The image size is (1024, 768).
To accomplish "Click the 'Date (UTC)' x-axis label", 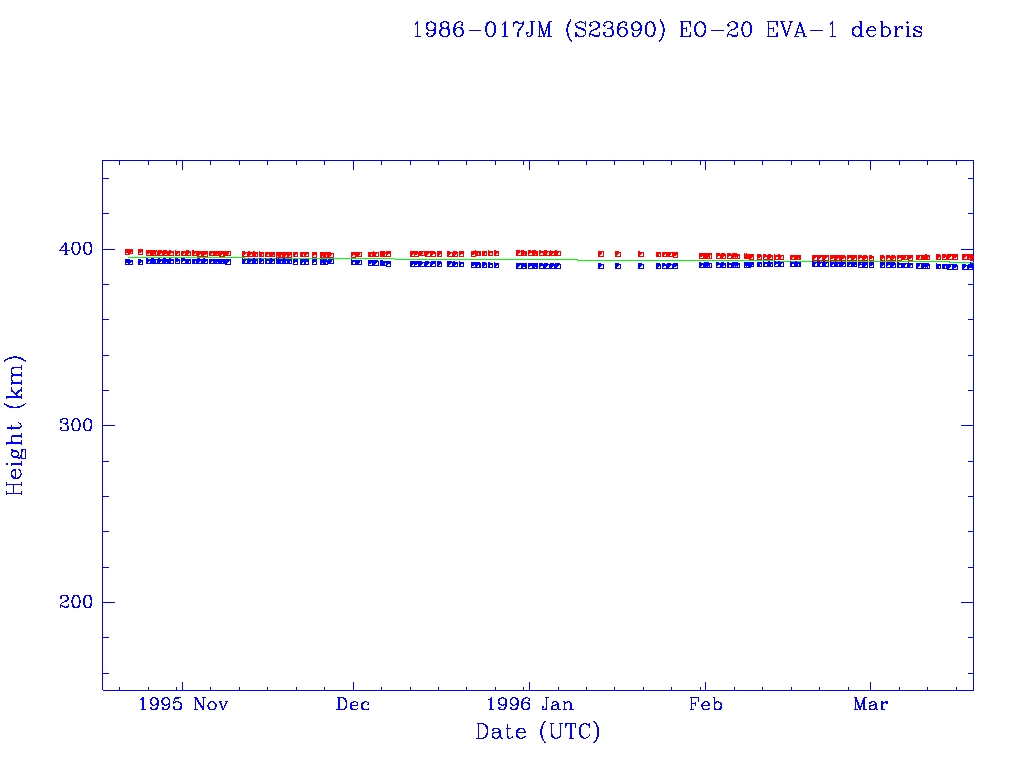I will pos(538,732).
